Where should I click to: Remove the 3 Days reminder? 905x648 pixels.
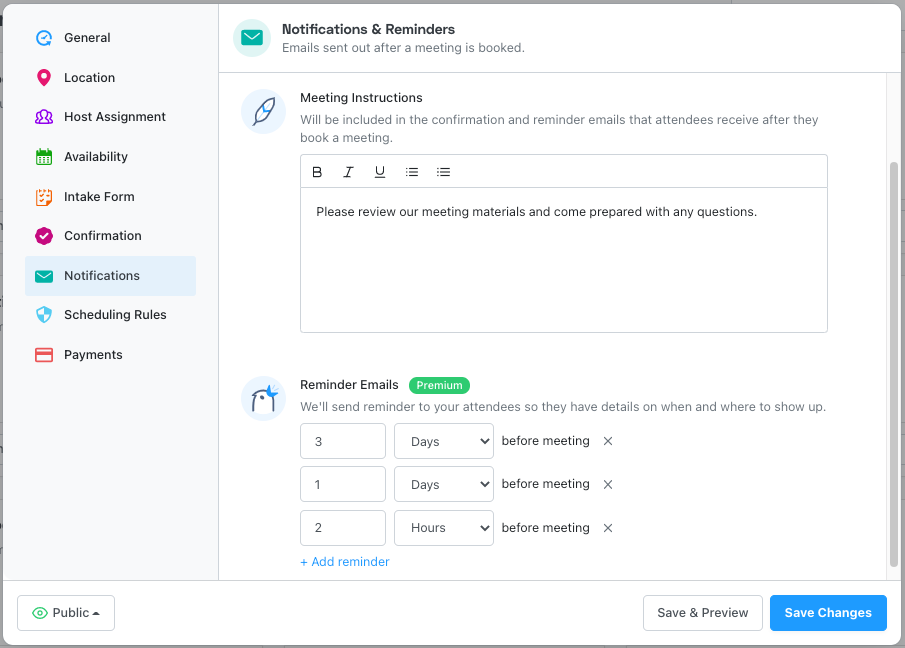(608, 441)
